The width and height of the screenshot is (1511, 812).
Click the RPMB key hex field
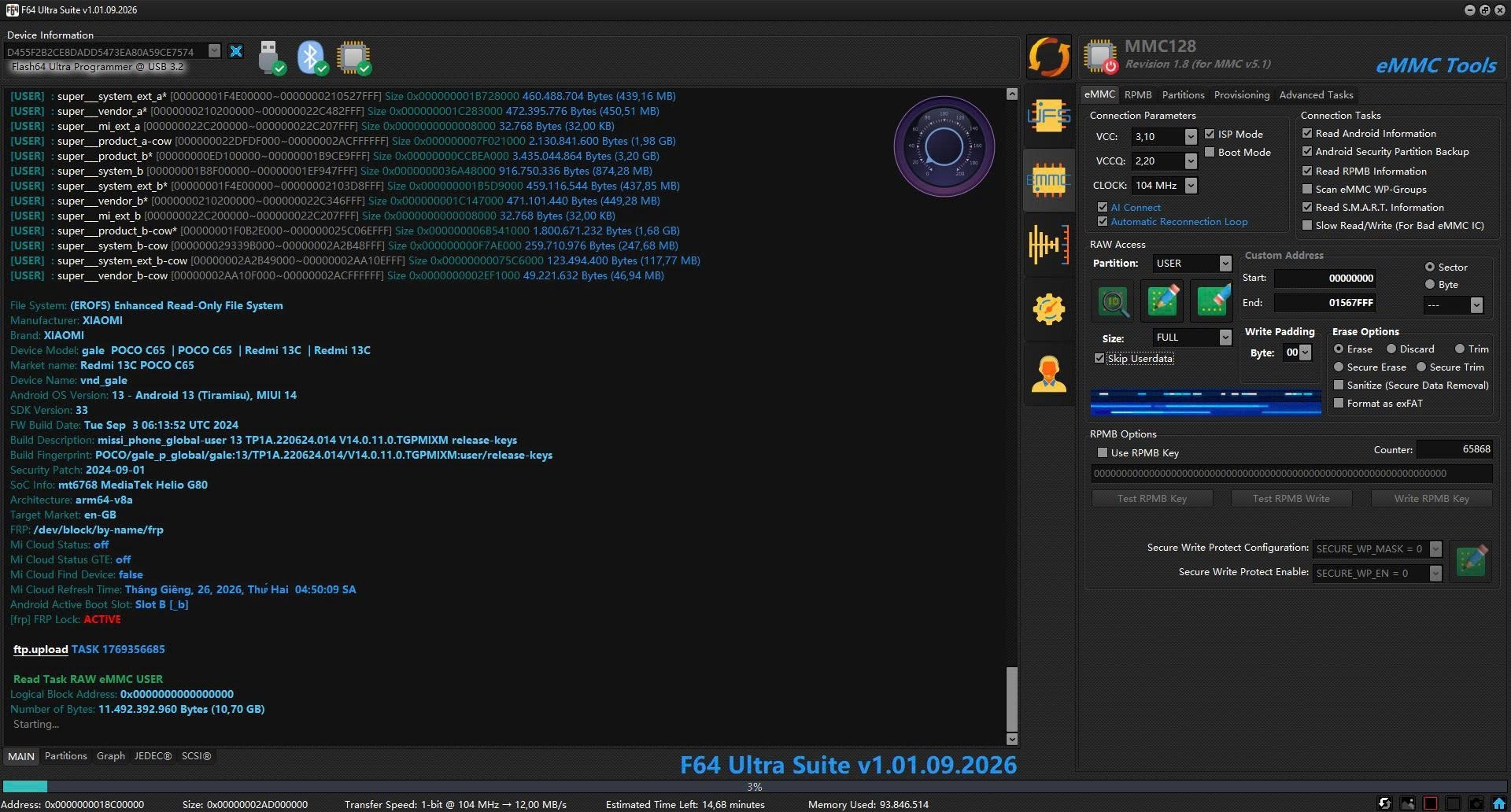click(x=1291, y=473)
